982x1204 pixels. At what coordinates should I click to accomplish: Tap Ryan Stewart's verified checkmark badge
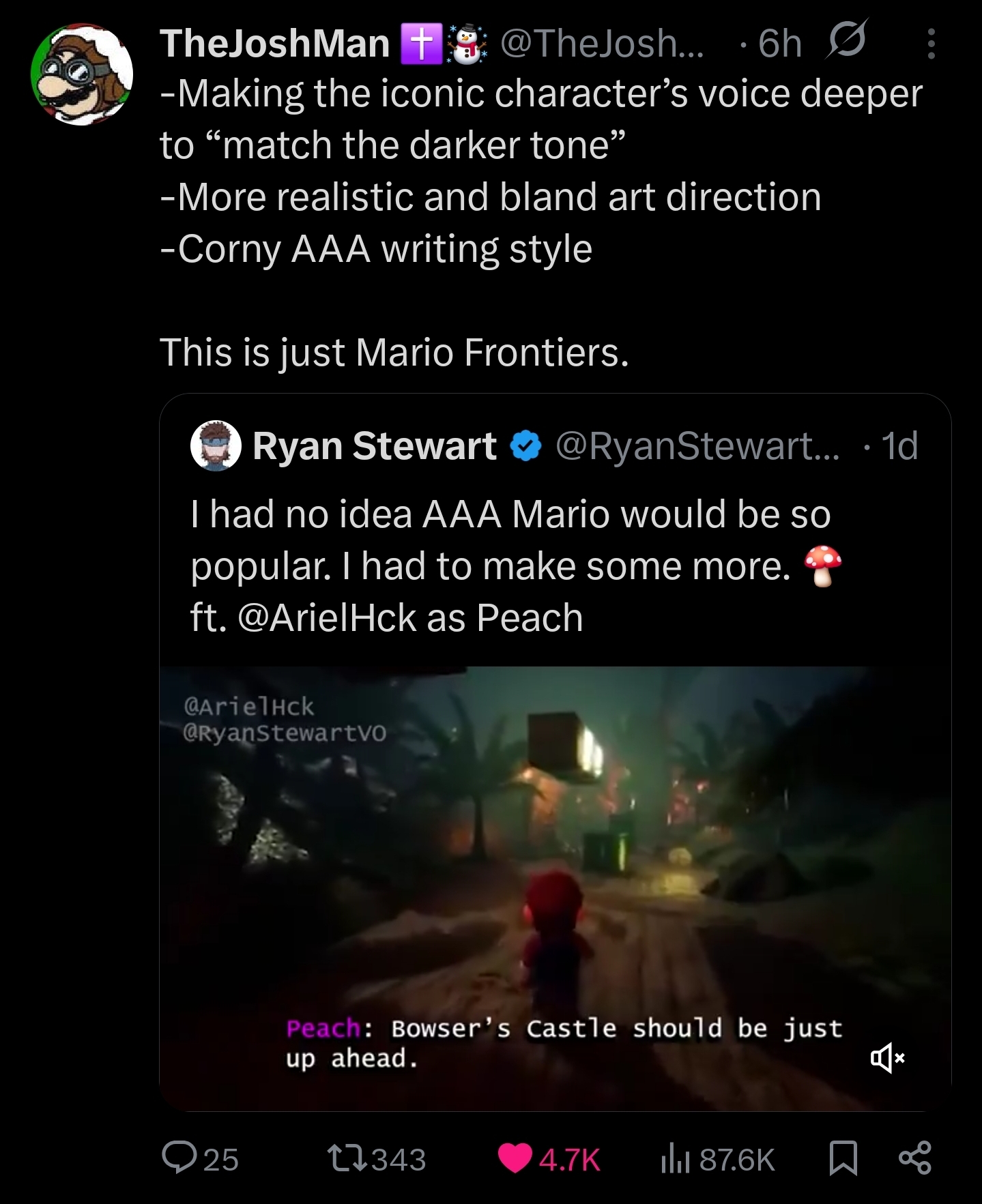pos(525,447)
